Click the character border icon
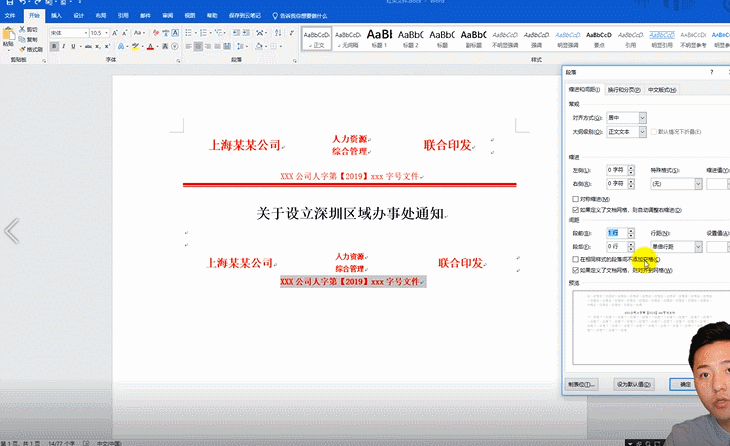This screenshot has width=730, height=446. pos(175,33)
